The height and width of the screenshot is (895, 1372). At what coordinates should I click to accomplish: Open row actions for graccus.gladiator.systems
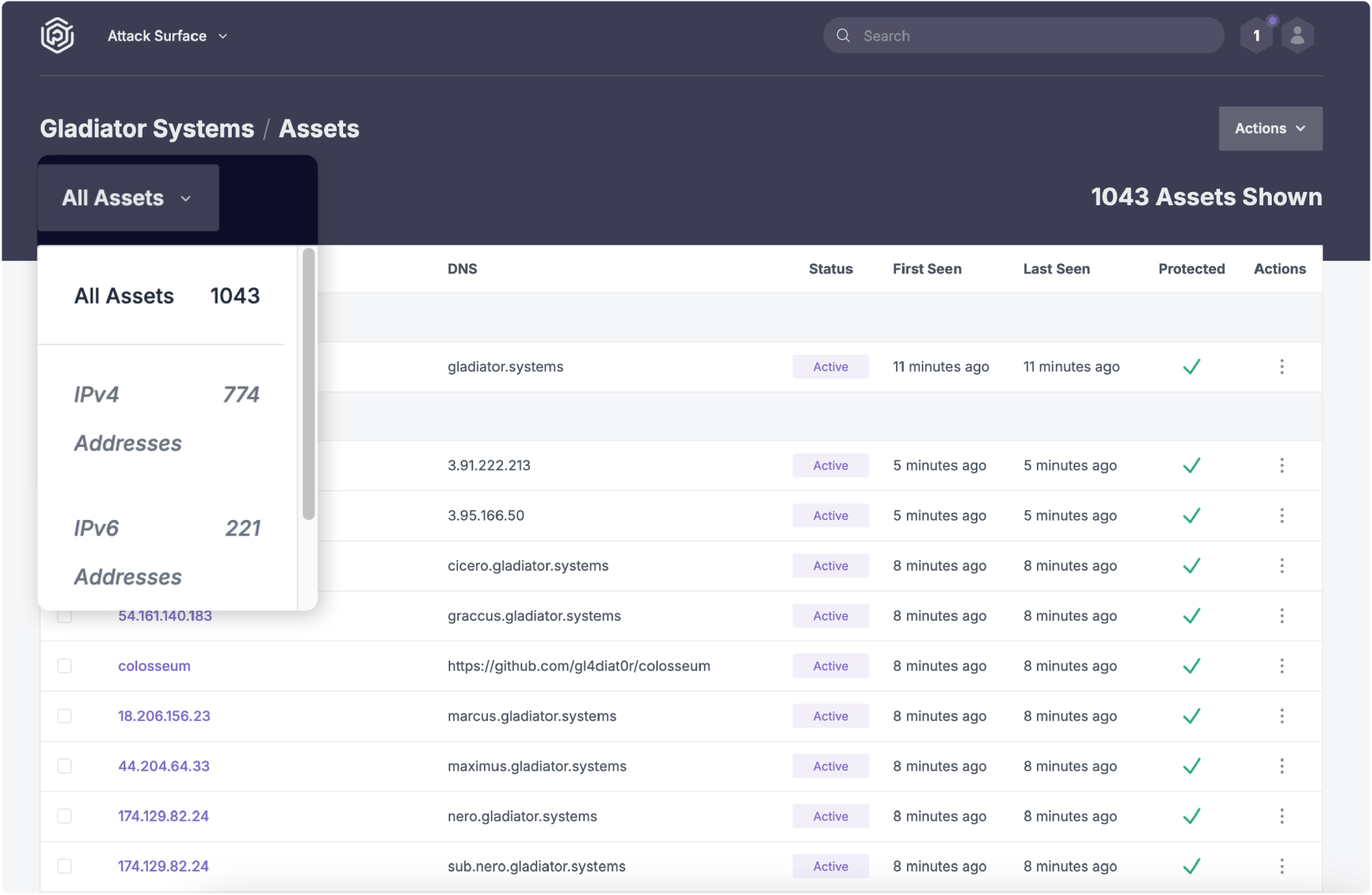click(1282, 615)
